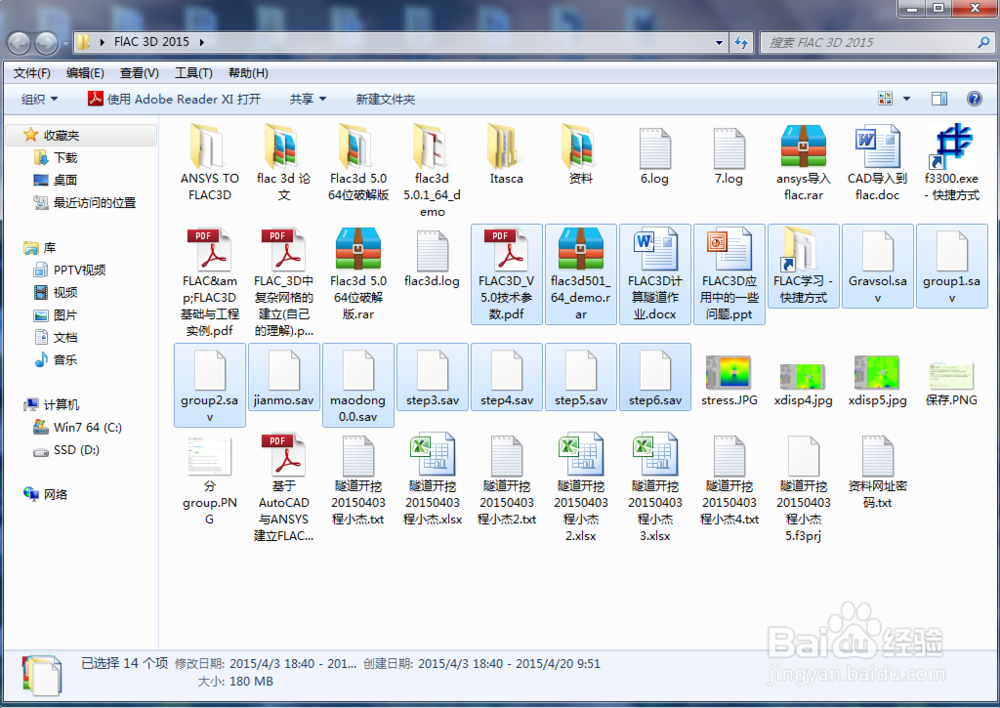This screenshot has height=708, width=1000.
Task: Select the f3300.exe shortcut icon
Action: click(x=952, y=147)
